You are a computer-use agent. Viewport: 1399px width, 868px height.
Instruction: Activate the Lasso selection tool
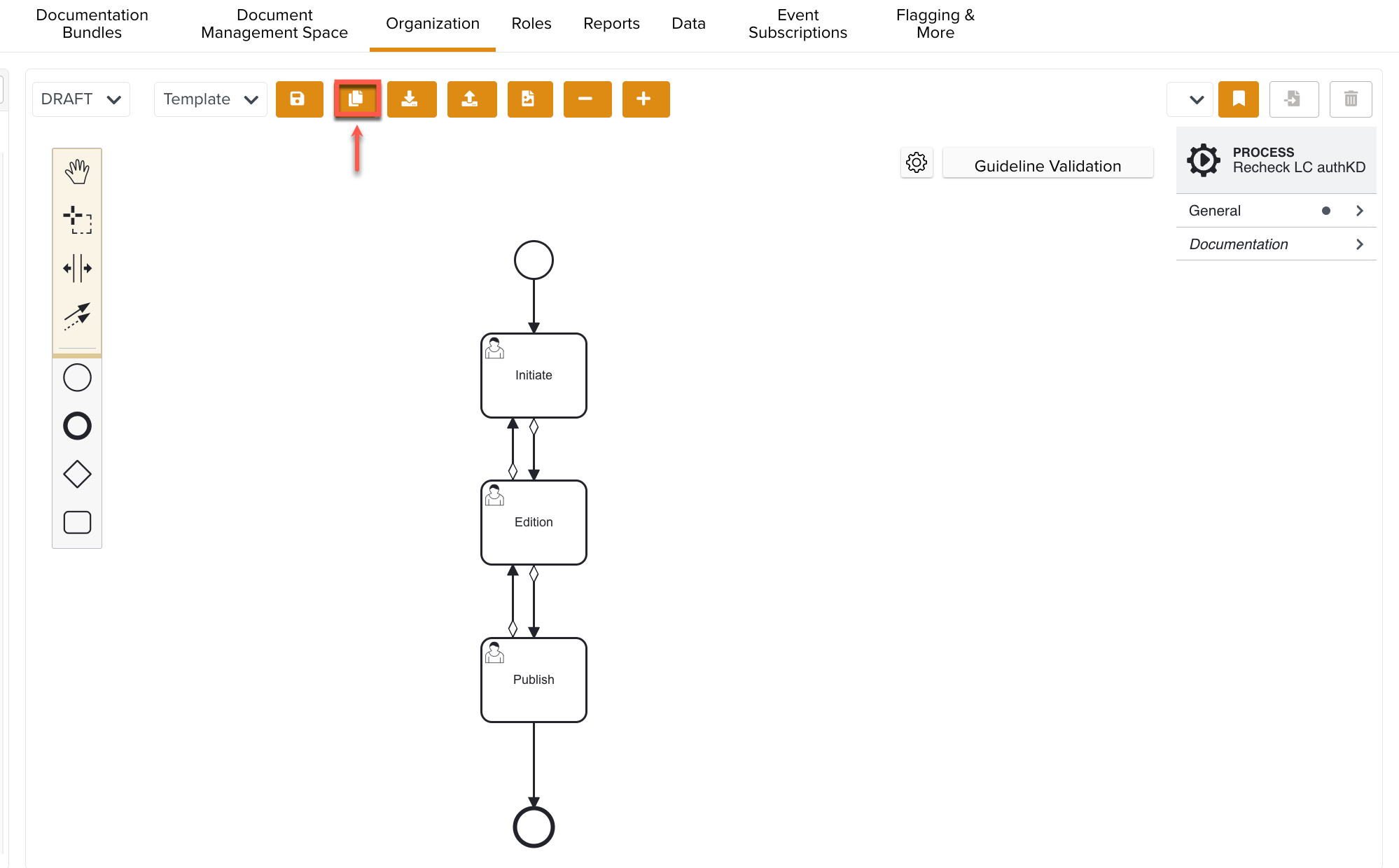77,218
